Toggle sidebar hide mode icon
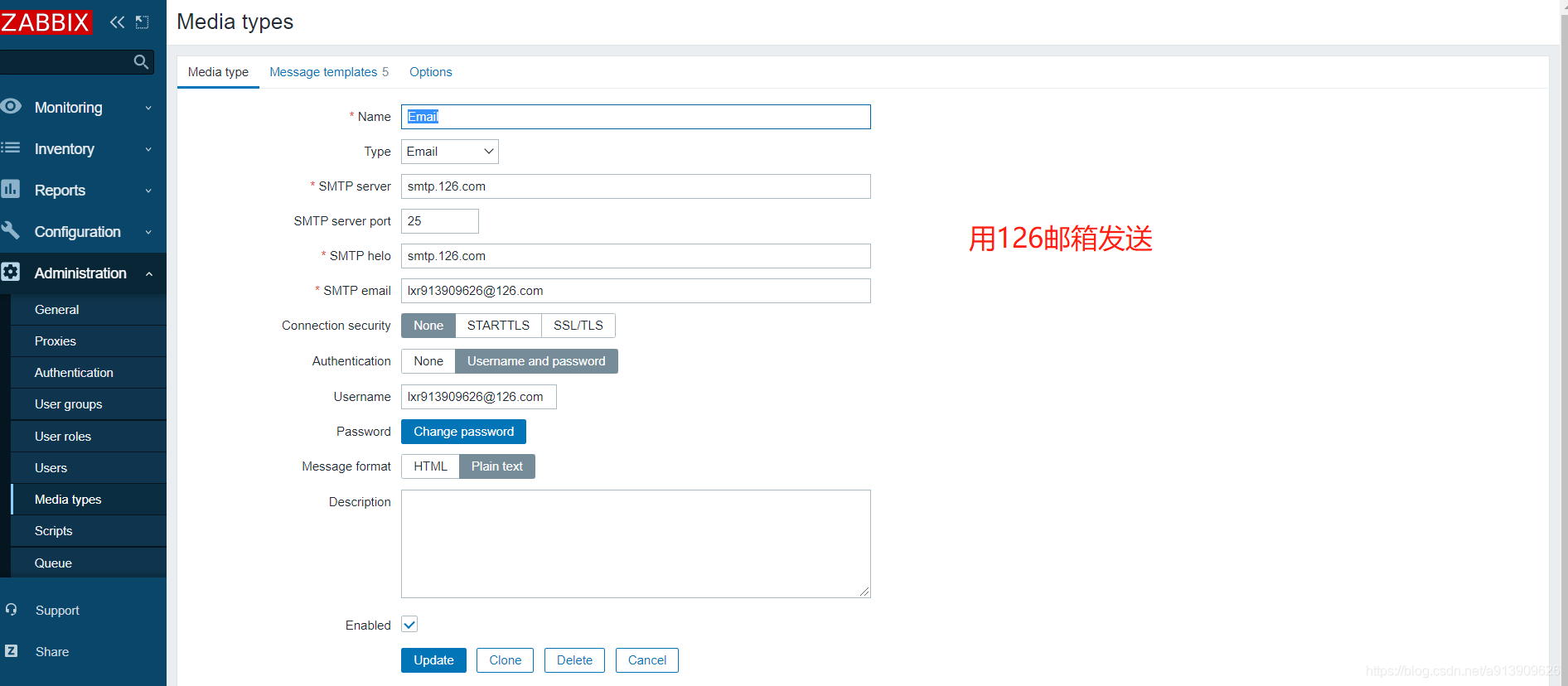Image resolution: width=1568 pixels, height=686 pixels. click(143, 22)
